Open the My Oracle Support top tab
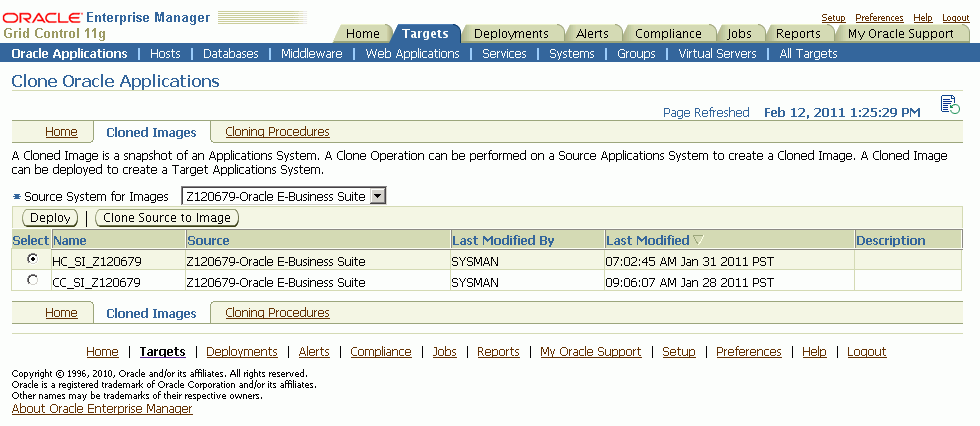This screenshot has width=980, height=426. click(901, 34)
